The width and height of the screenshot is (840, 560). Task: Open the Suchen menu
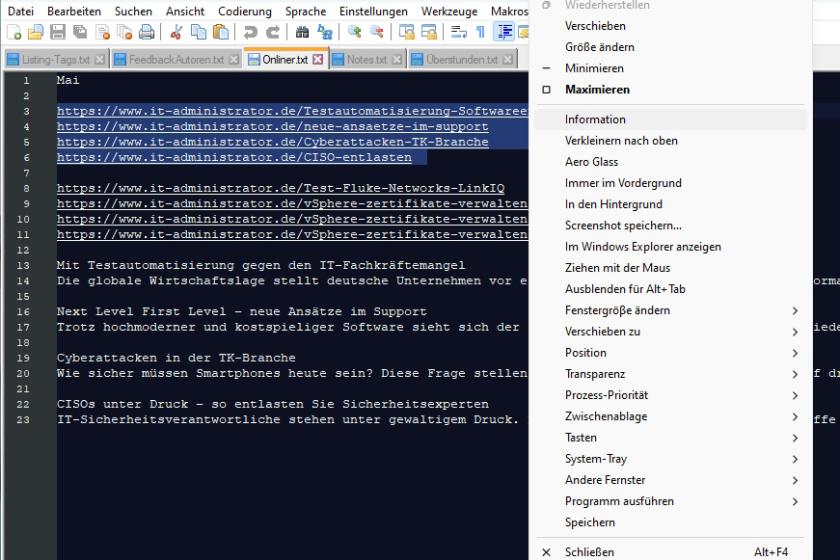point(133,11)
